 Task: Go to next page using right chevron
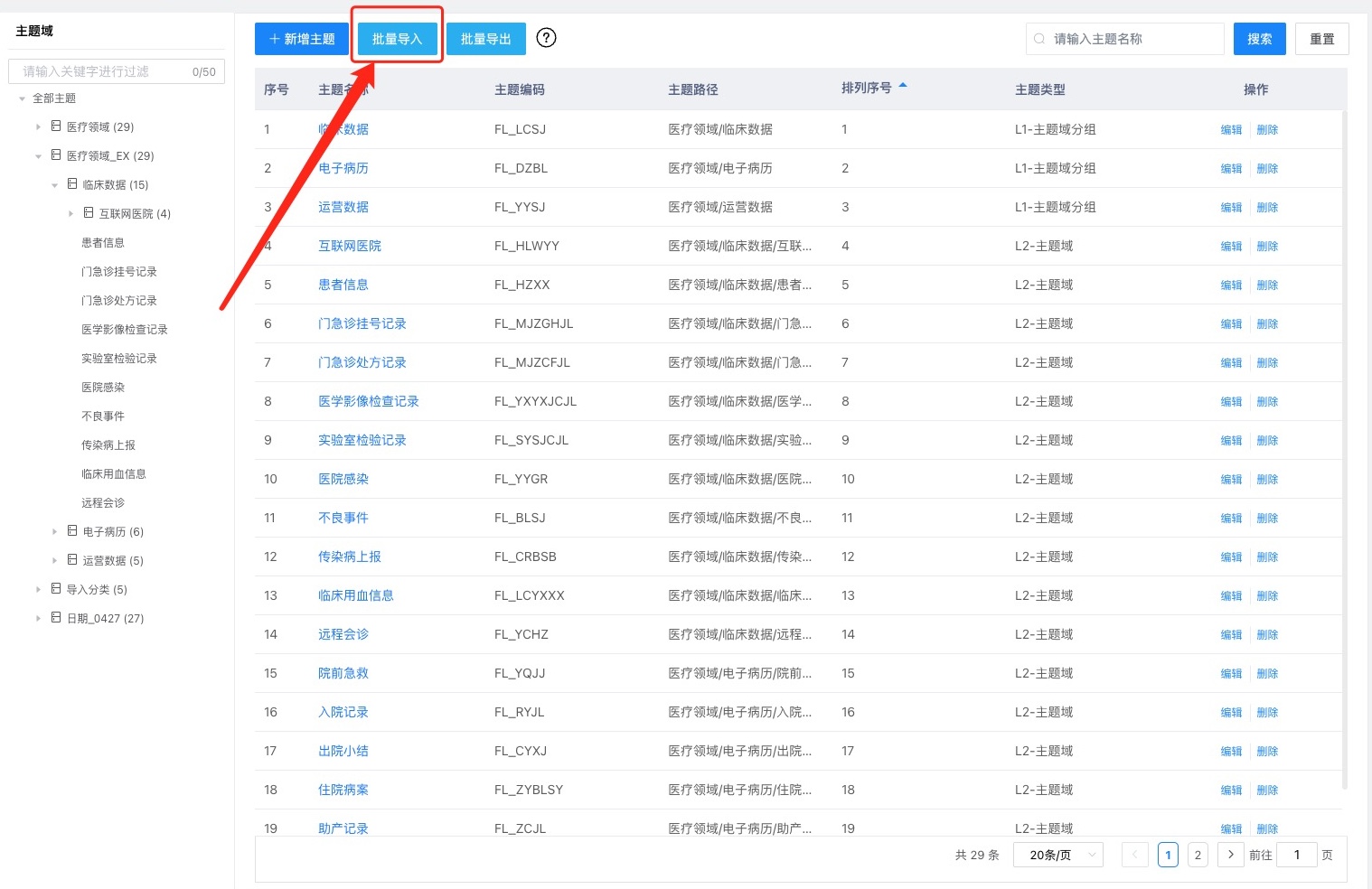(1230, 855)
